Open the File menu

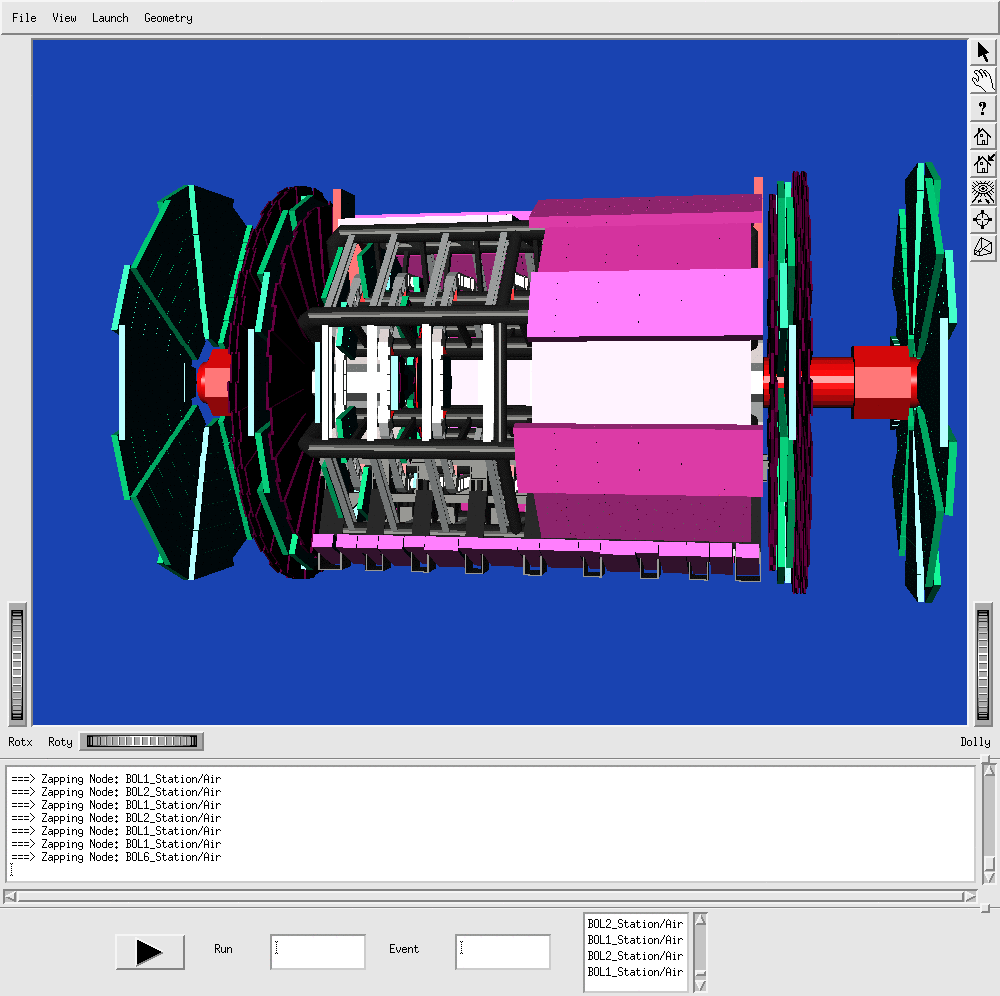[24, 18]
